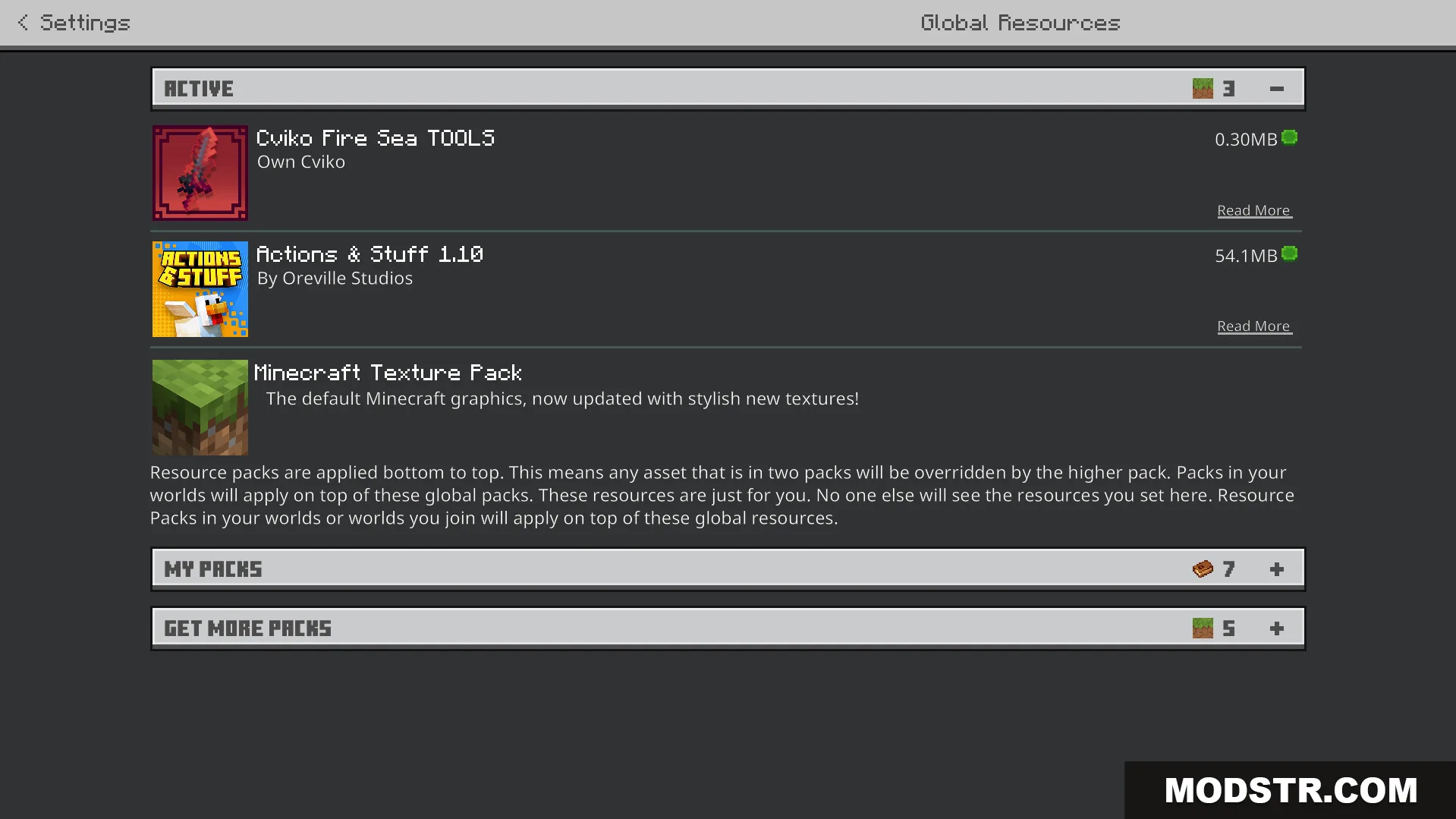Open Read More for Cviko Fire Sea TOOLS
The image size is (1456, 819).
pyautogui.click(x=1254, y=210)
